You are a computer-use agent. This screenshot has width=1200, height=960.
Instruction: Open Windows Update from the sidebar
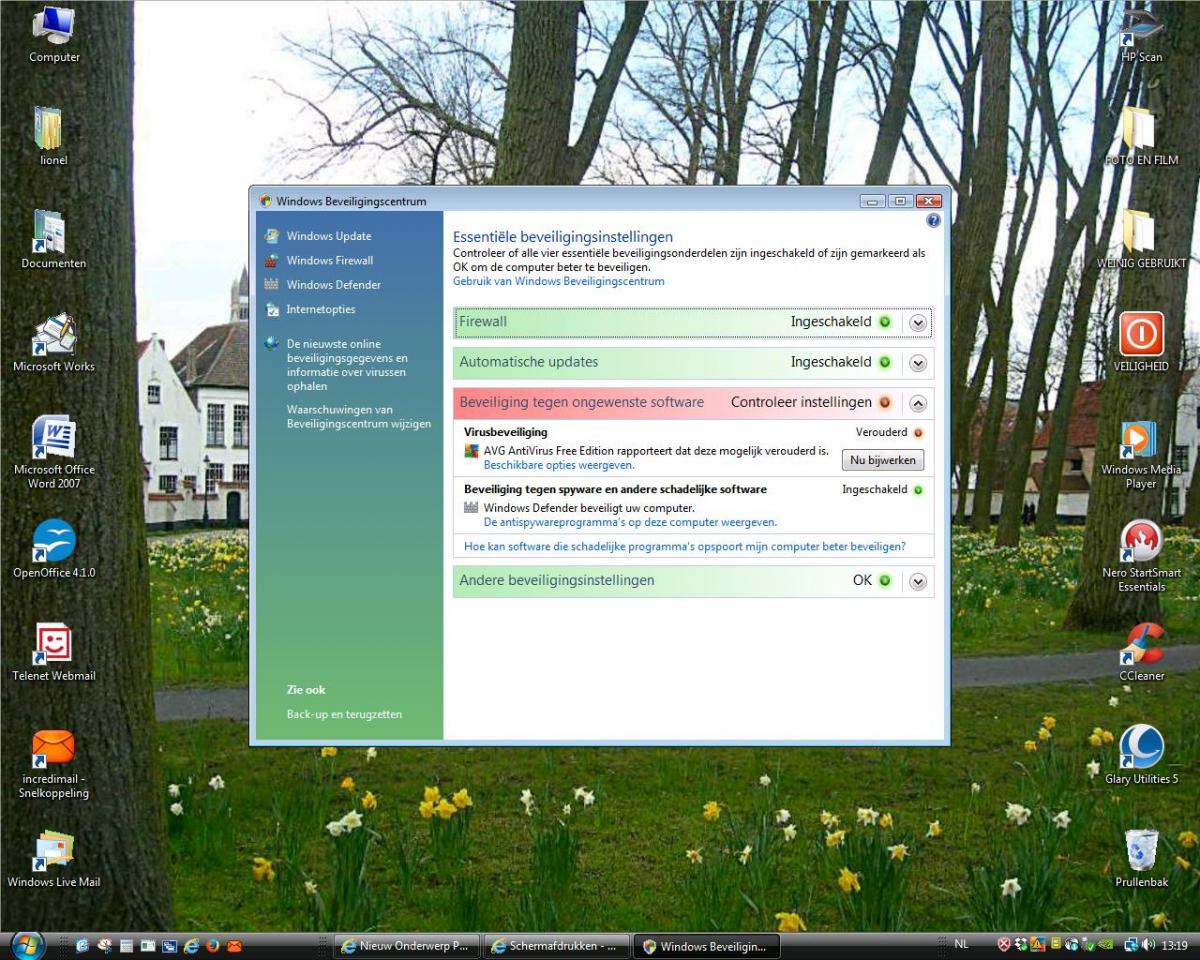point(328,236)
